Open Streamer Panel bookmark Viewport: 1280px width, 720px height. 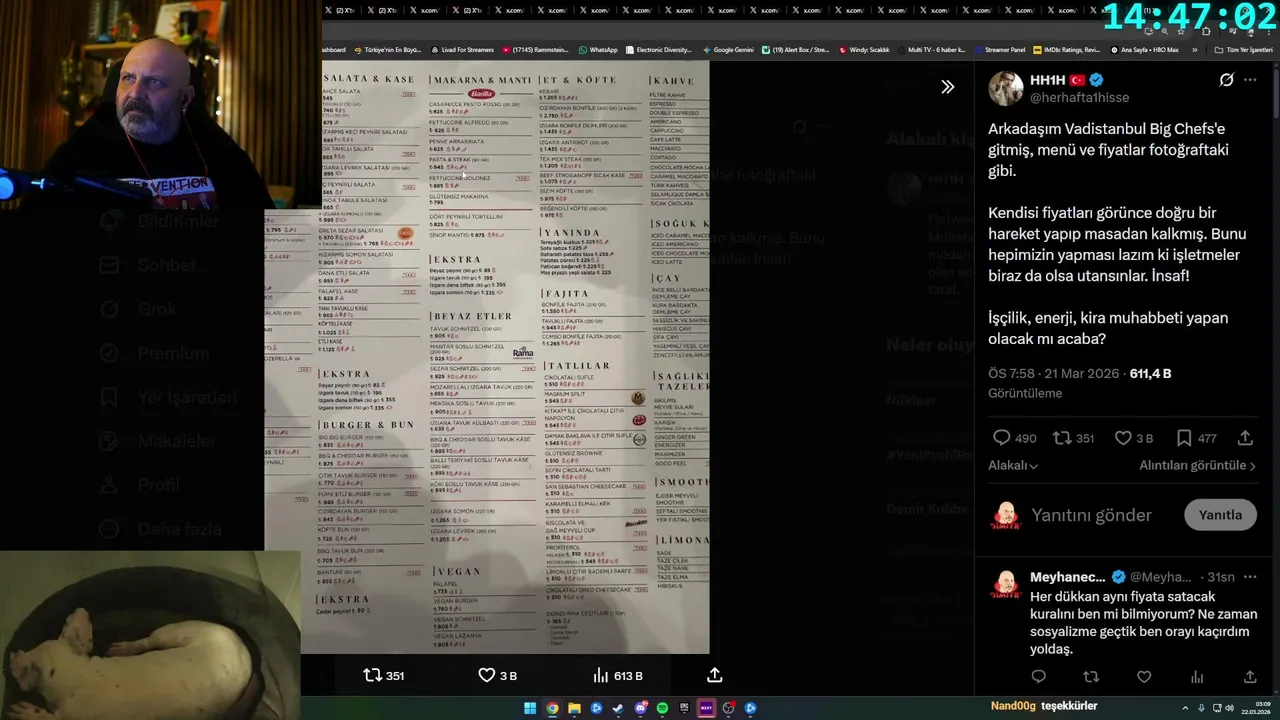999,49
